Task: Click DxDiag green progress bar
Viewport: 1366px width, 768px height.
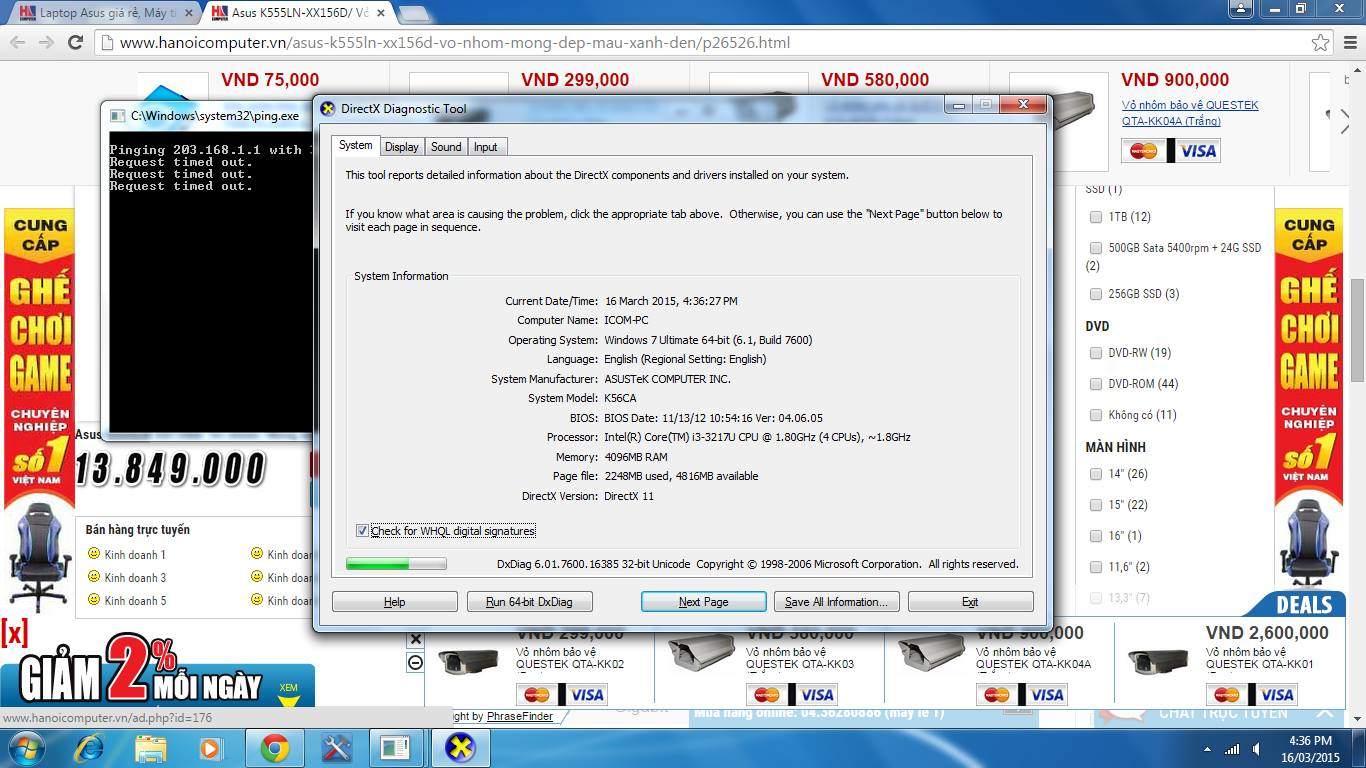Action: pyautogui.click(x=396, y=564)
